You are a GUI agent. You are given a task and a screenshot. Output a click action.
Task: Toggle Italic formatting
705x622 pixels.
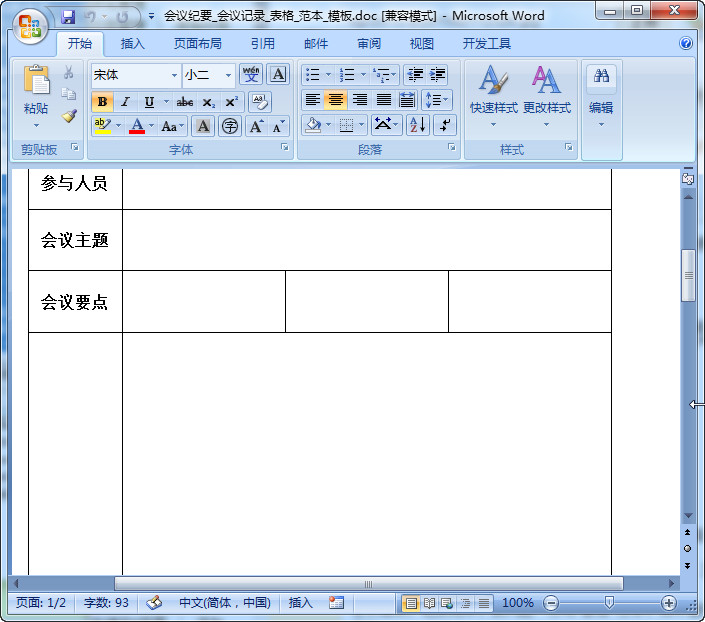[x=125, y=102]
